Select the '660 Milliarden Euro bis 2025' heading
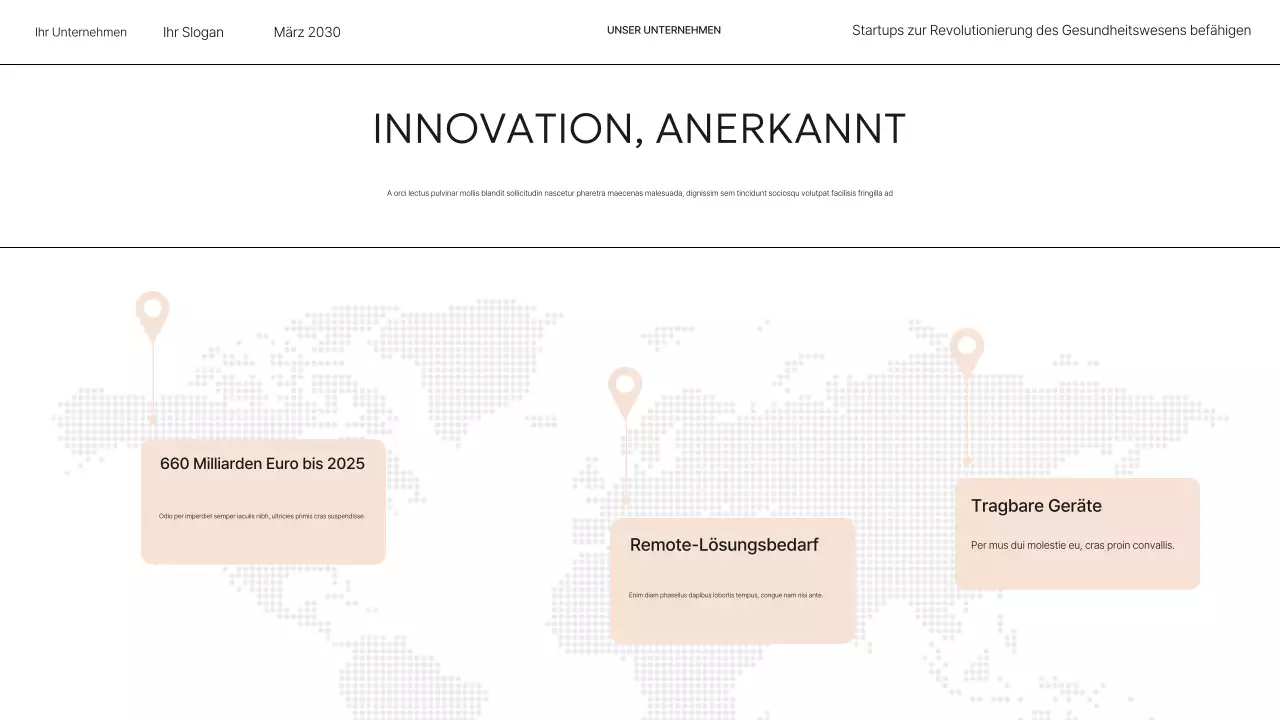Viewport: 1280px width, 720px height. click(262, 464)
